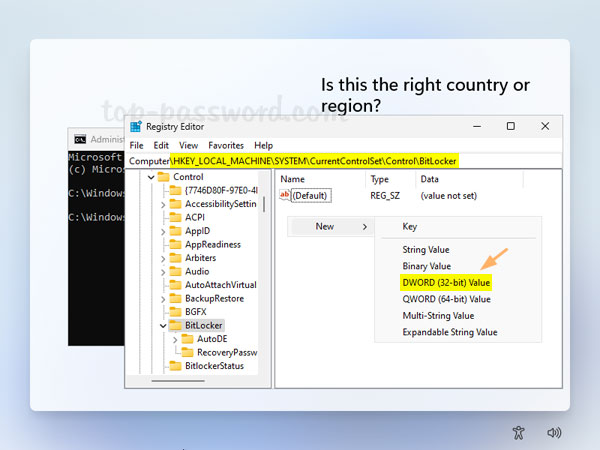Expand the BackupRestore key arrow
The image size is (600, 450).
[163, 298]
